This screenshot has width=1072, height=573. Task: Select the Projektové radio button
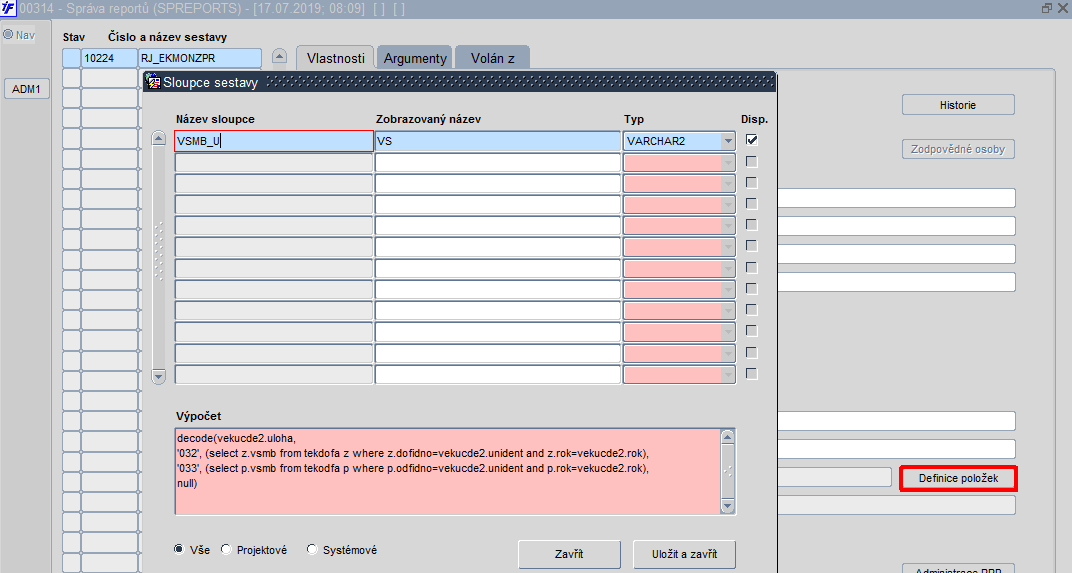click(226, 549)
